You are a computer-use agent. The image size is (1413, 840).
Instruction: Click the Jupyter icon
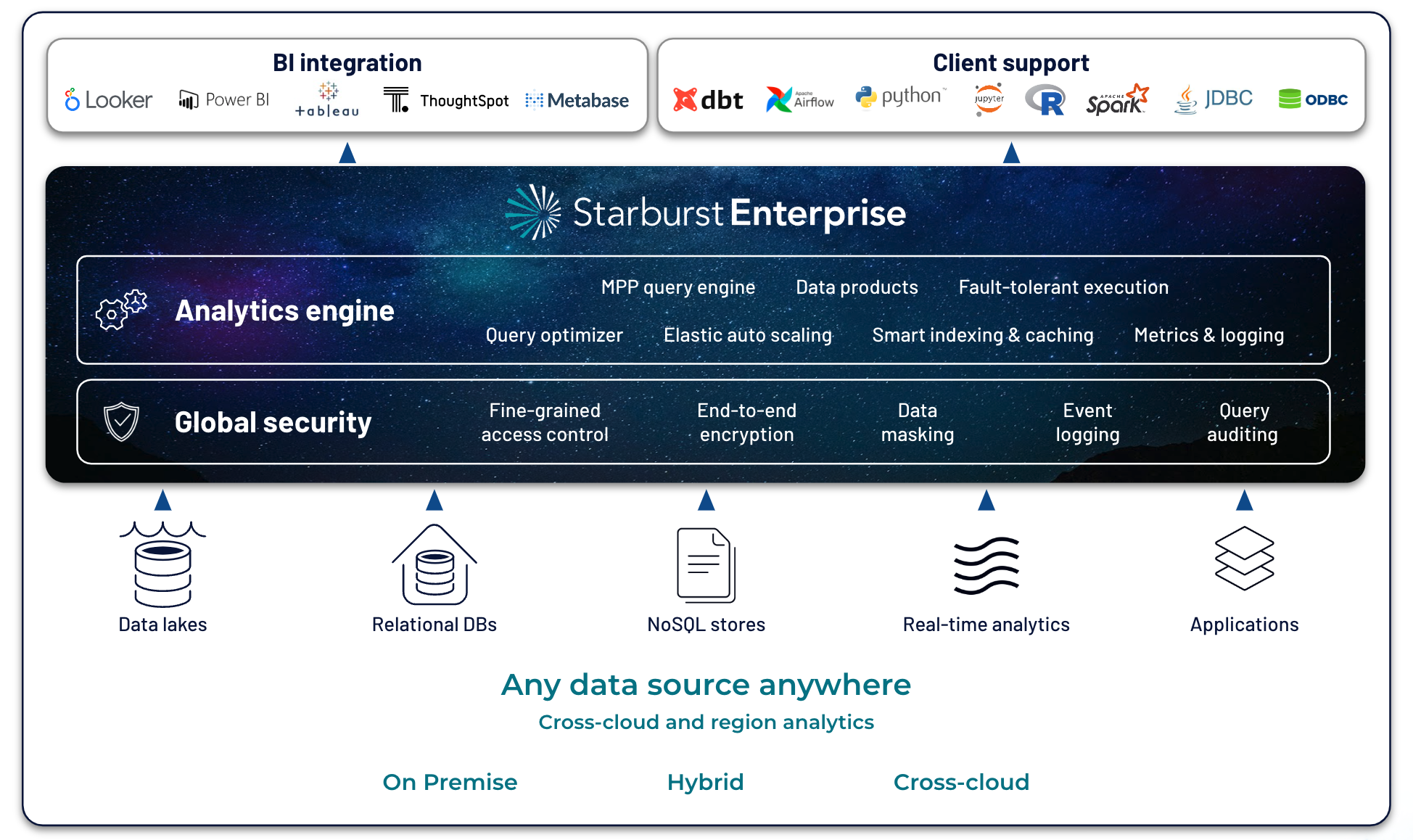988,99
